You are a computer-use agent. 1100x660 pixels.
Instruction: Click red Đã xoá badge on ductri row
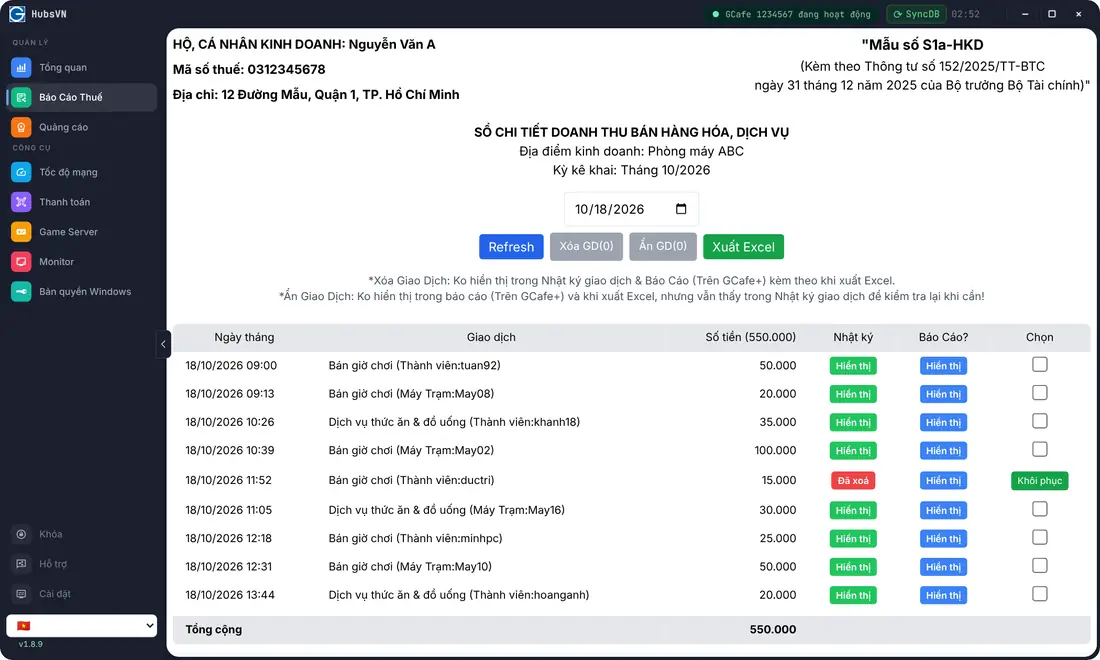point(853,480)
